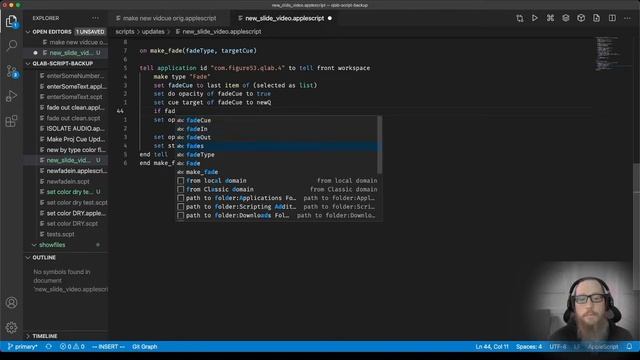Click the compare changes icon in editor toolbar
This screenshot has height=360, width=640.
coord(520,18)
